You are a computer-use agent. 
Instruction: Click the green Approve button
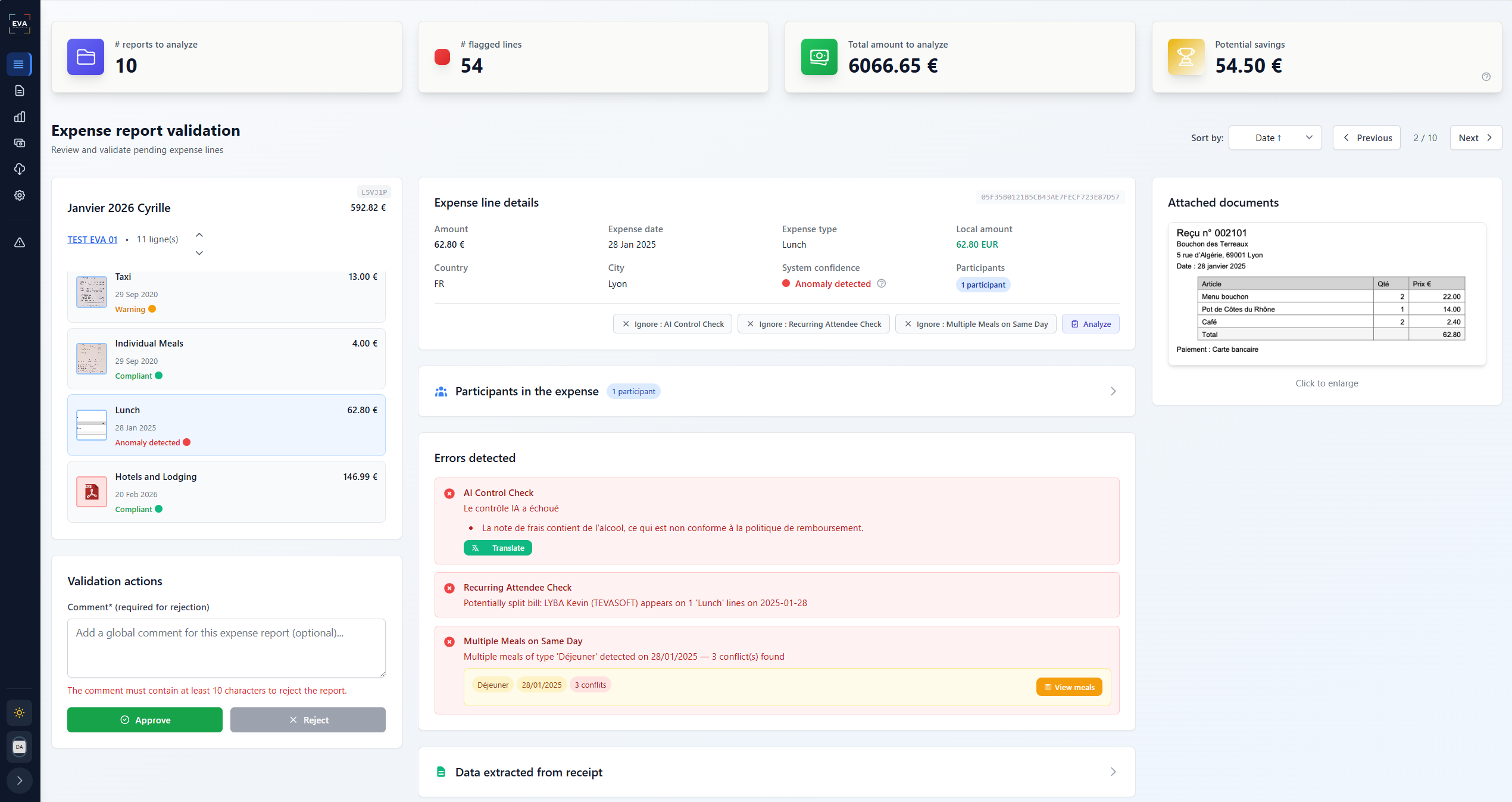click(x=145, y=720)
